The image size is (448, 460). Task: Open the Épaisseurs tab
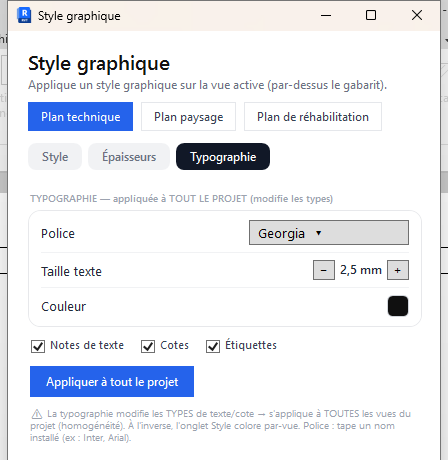coord(129,157)
